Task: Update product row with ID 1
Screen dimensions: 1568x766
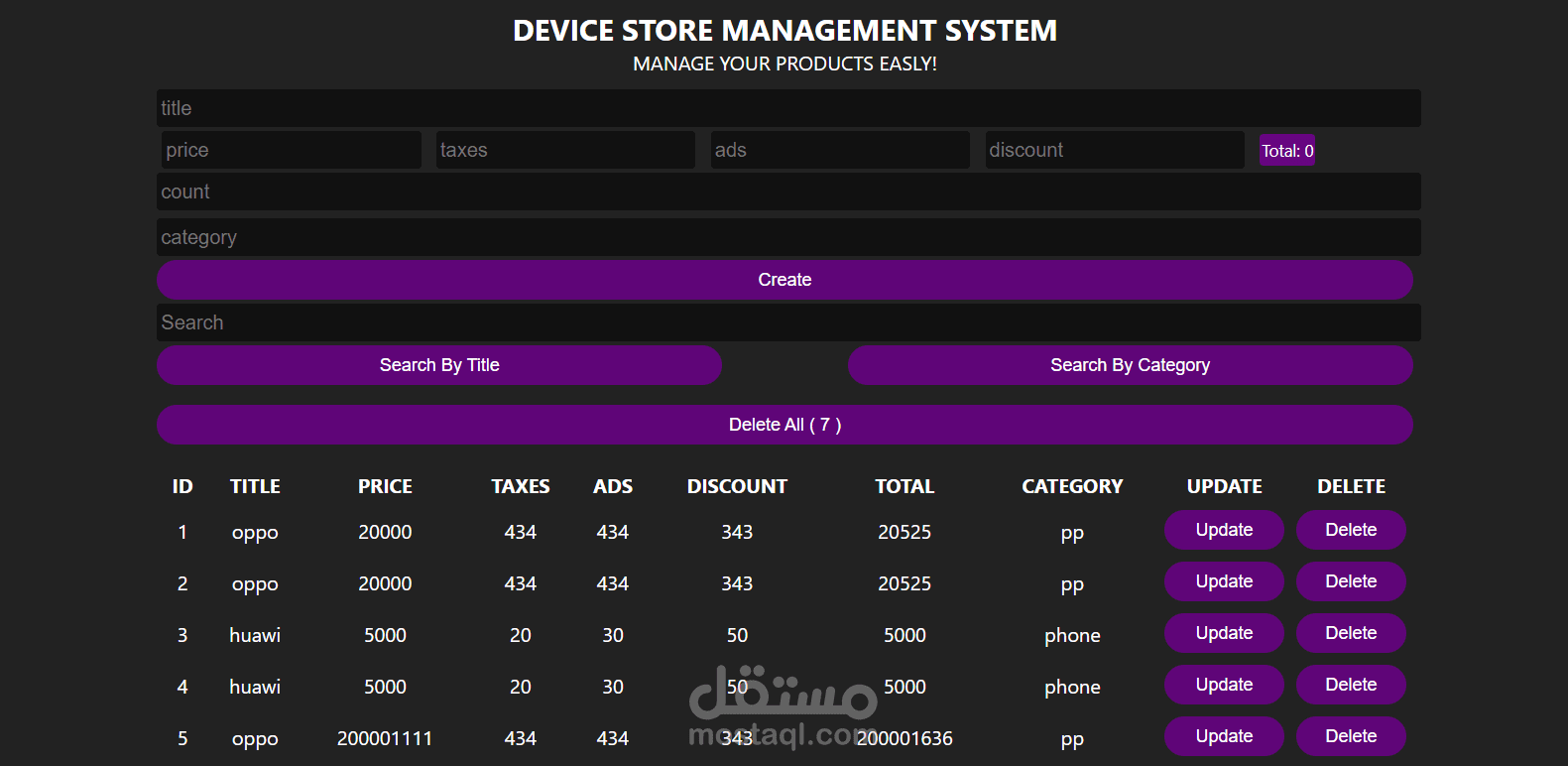Action: tap(1224, 530)
